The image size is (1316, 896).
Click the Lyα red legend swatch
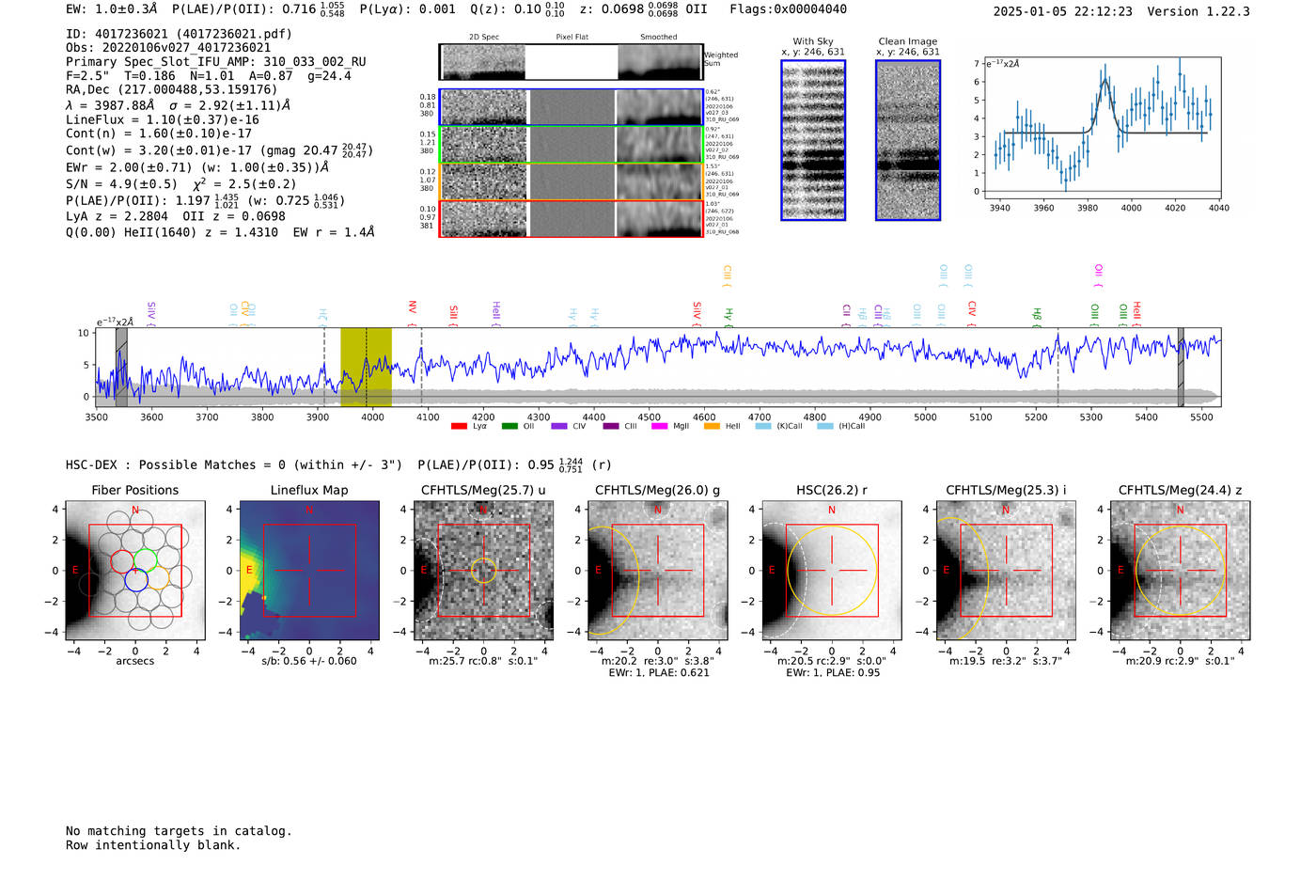click(x=459, y=427)
